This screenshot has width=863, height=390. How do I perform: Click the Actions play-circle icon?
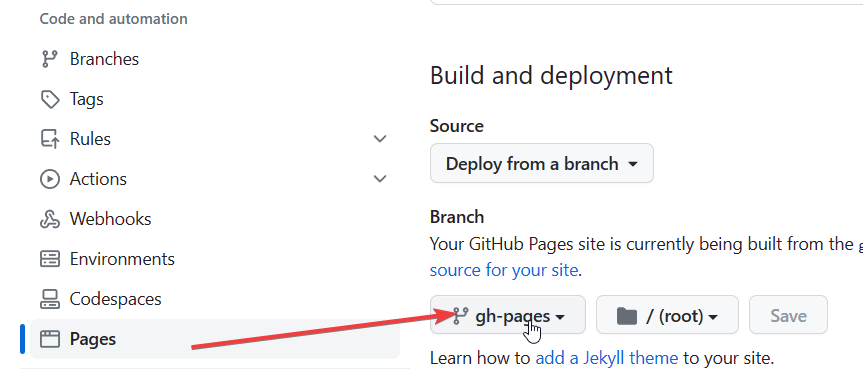point(50,179)
